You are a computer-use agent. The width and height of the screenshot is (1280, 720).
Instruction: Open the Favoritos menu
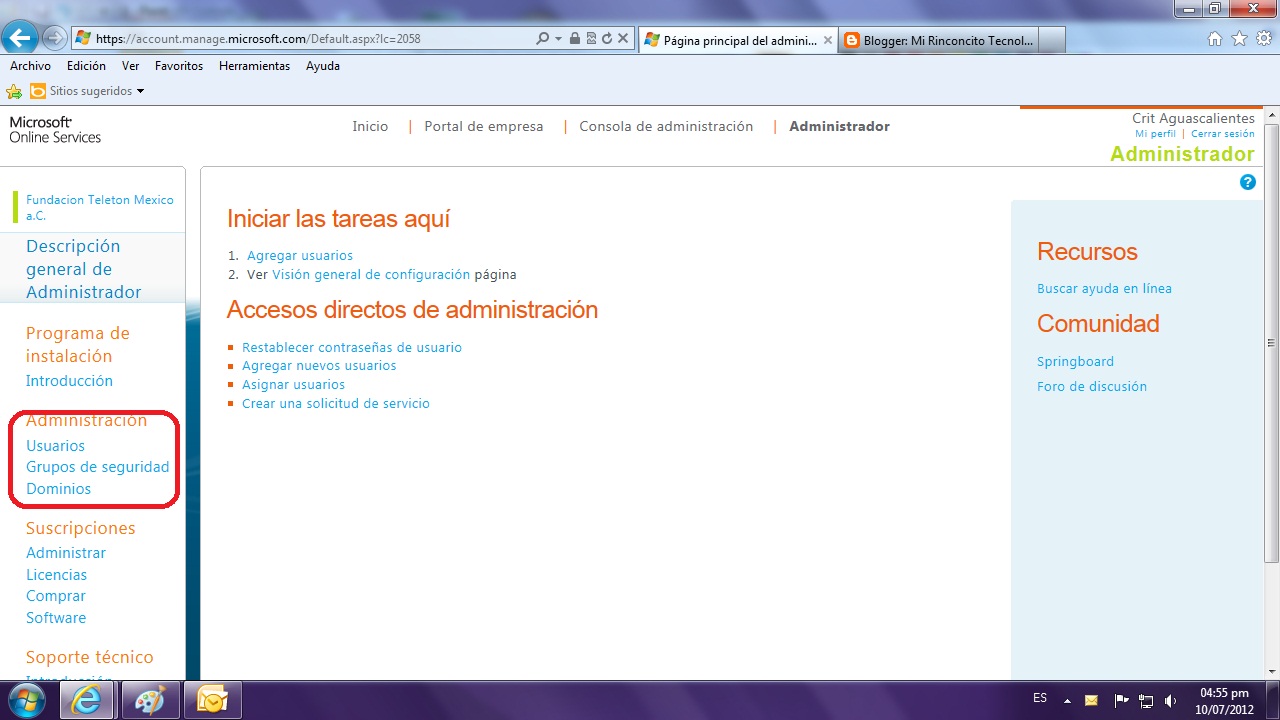point(179,66)
